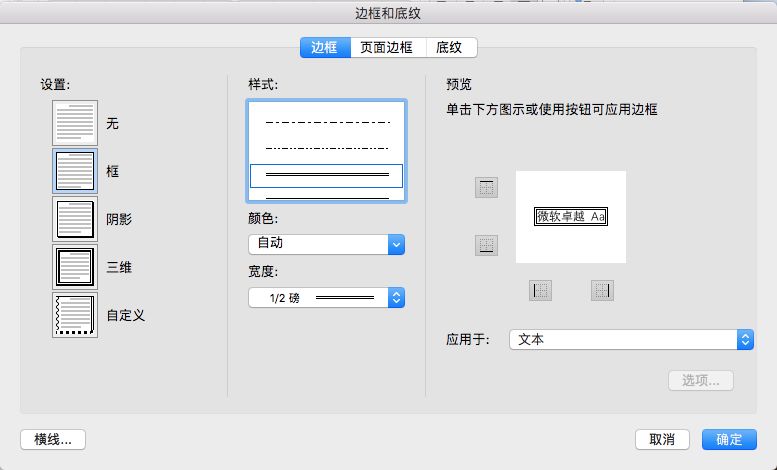Toggle the left border button in preview
Image resolution: width=777 pixels, height=470 pixels.
click(540, 291)
